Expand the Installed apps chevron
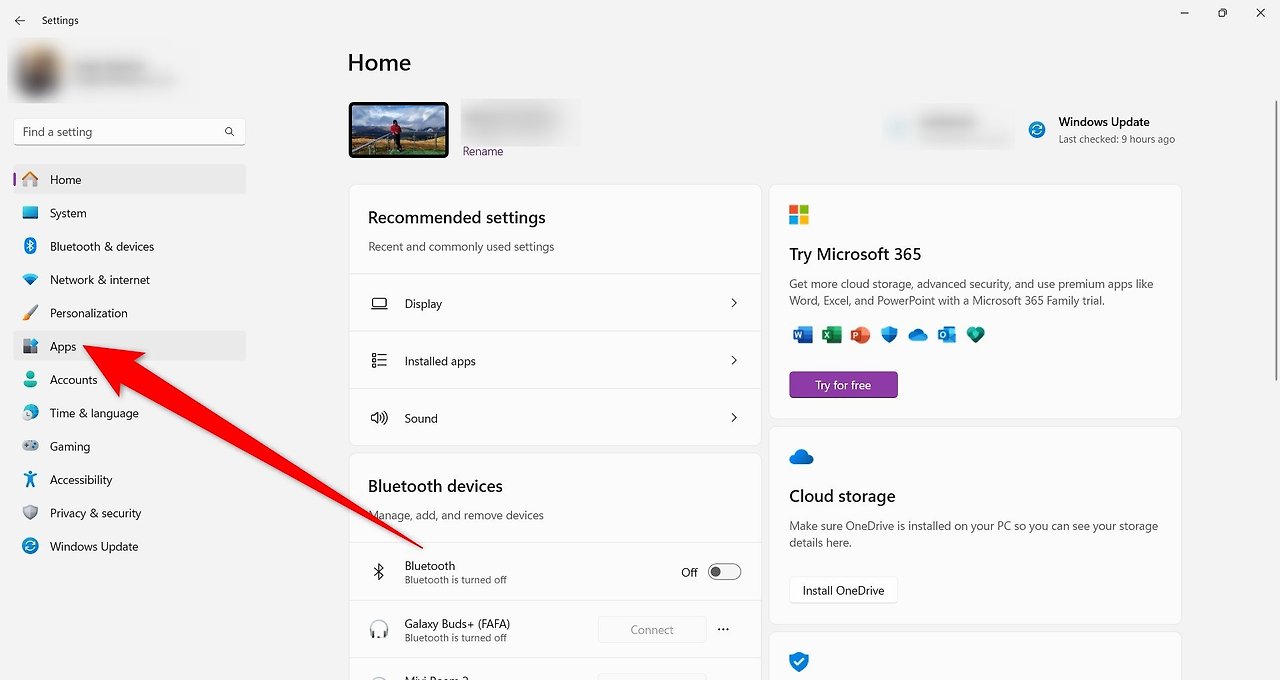The height and width of the screenshot is (680, 1280). tap(734, 360)
